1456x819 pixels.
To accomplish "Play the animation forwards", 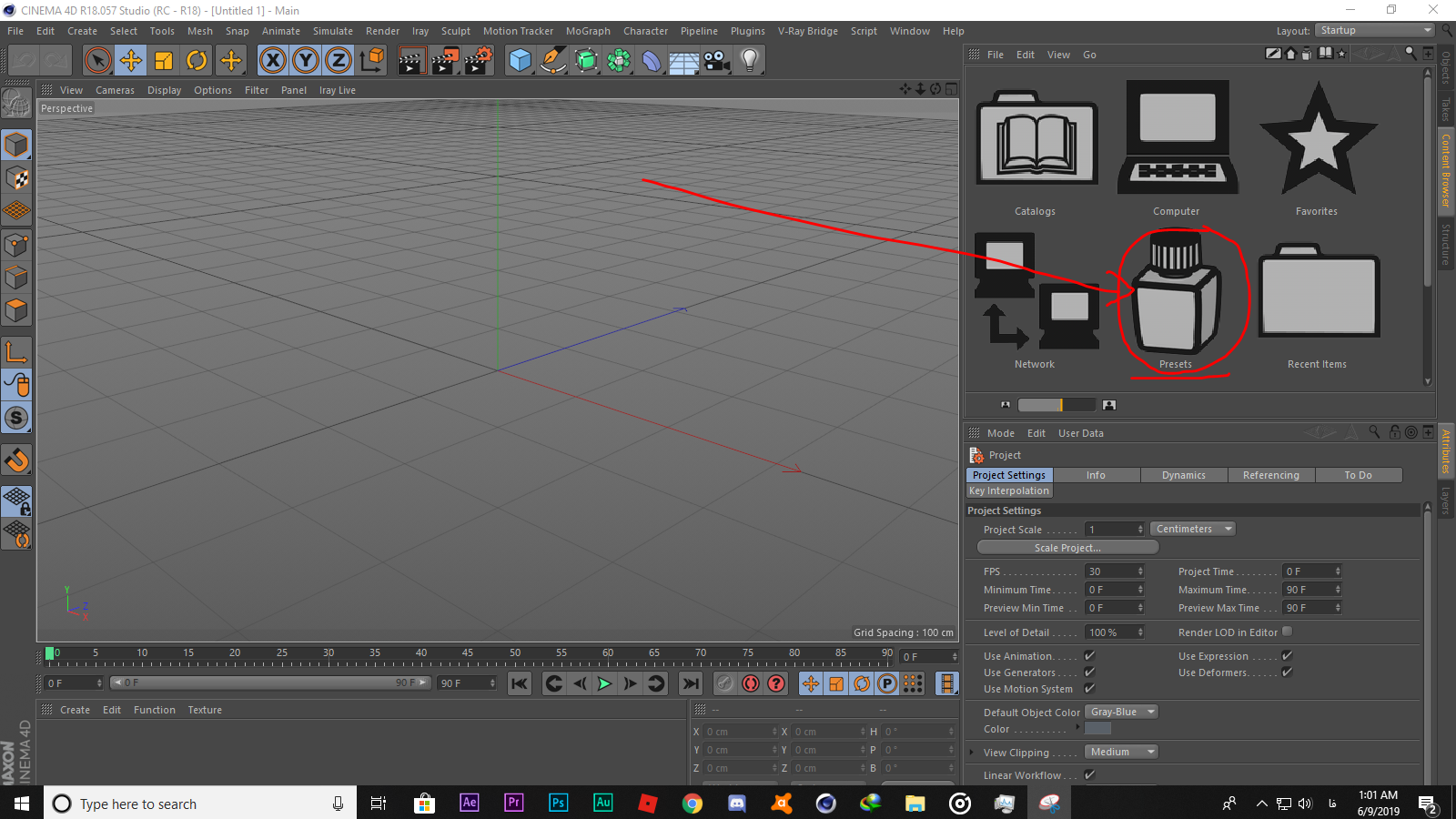I will point(604,683).
